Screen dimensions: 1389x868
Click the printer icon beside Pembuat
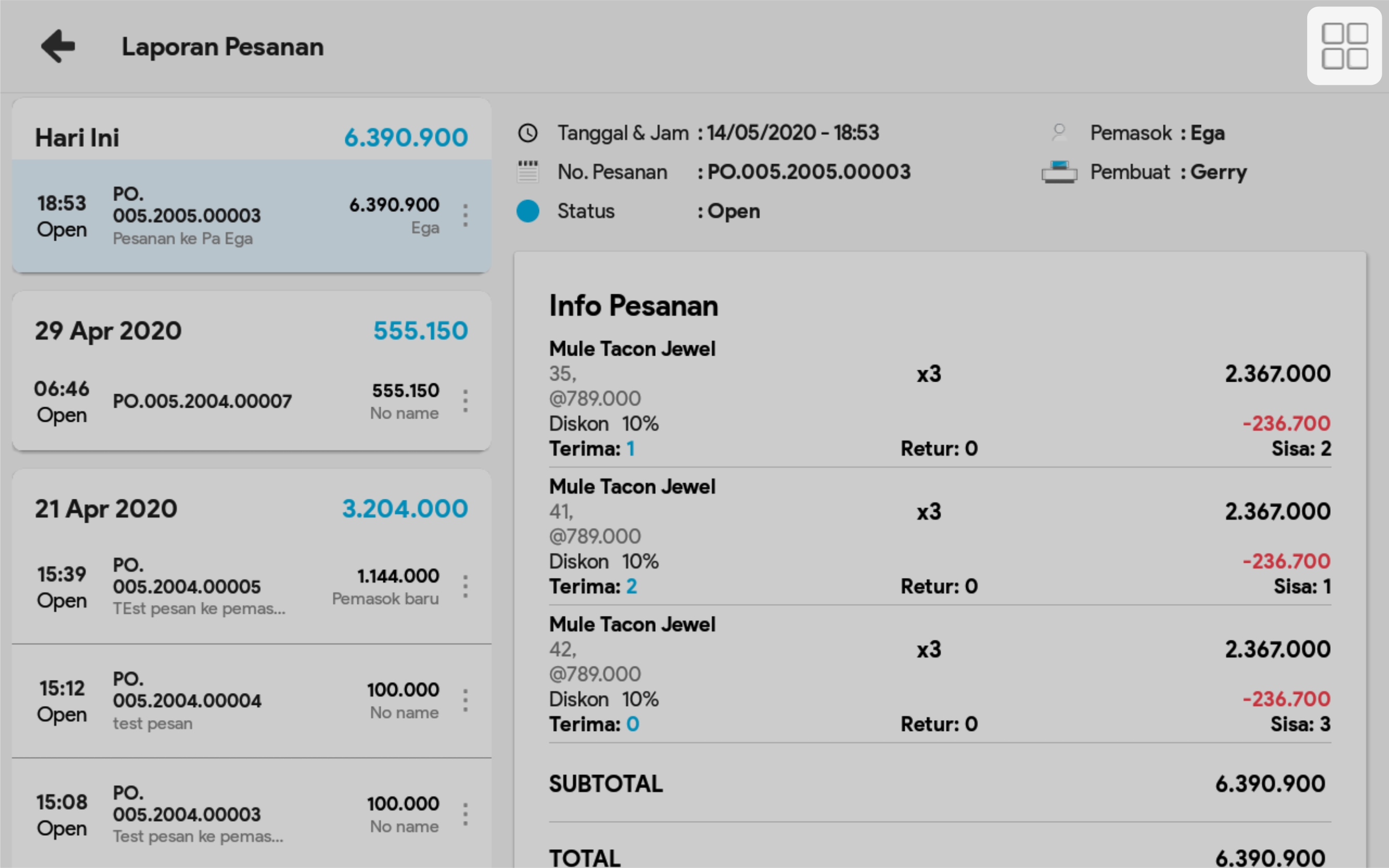(1059, 172)
